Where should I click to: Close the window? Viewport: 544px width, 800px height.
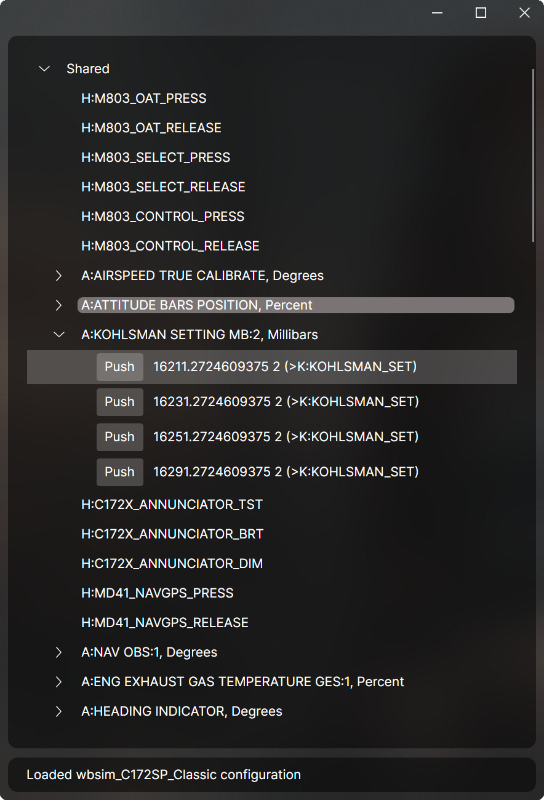pyautogui.click(x=525, y=13)
